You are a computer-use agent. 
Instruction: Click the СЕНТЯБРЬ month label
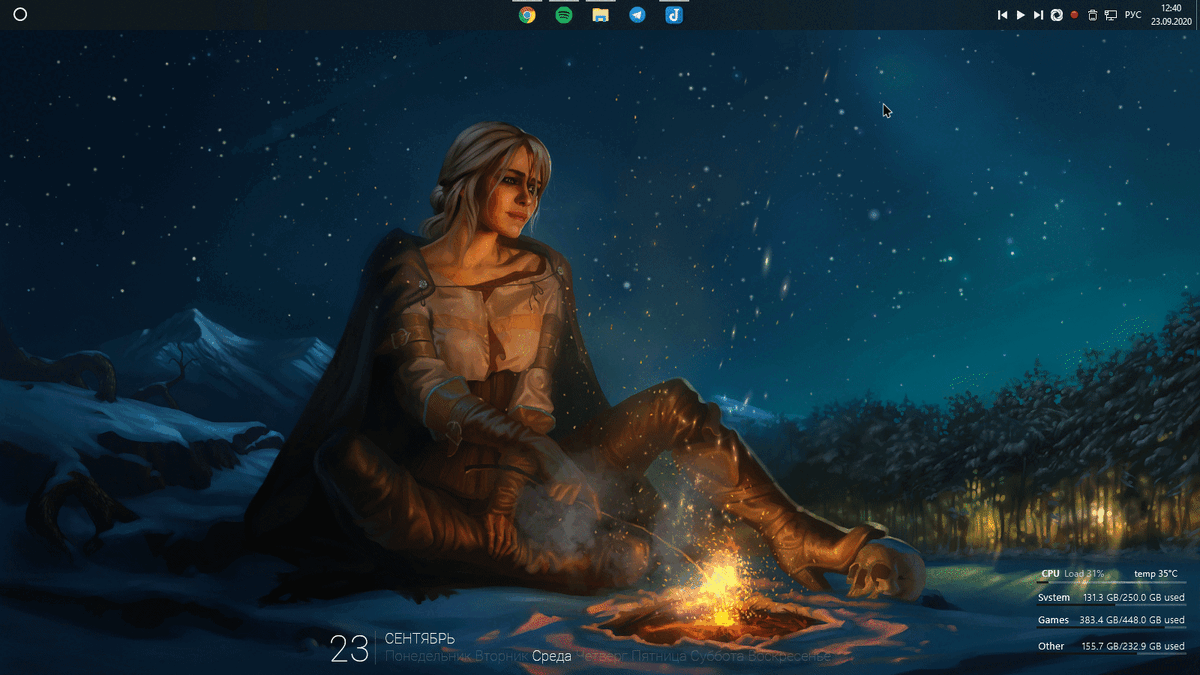420,638
